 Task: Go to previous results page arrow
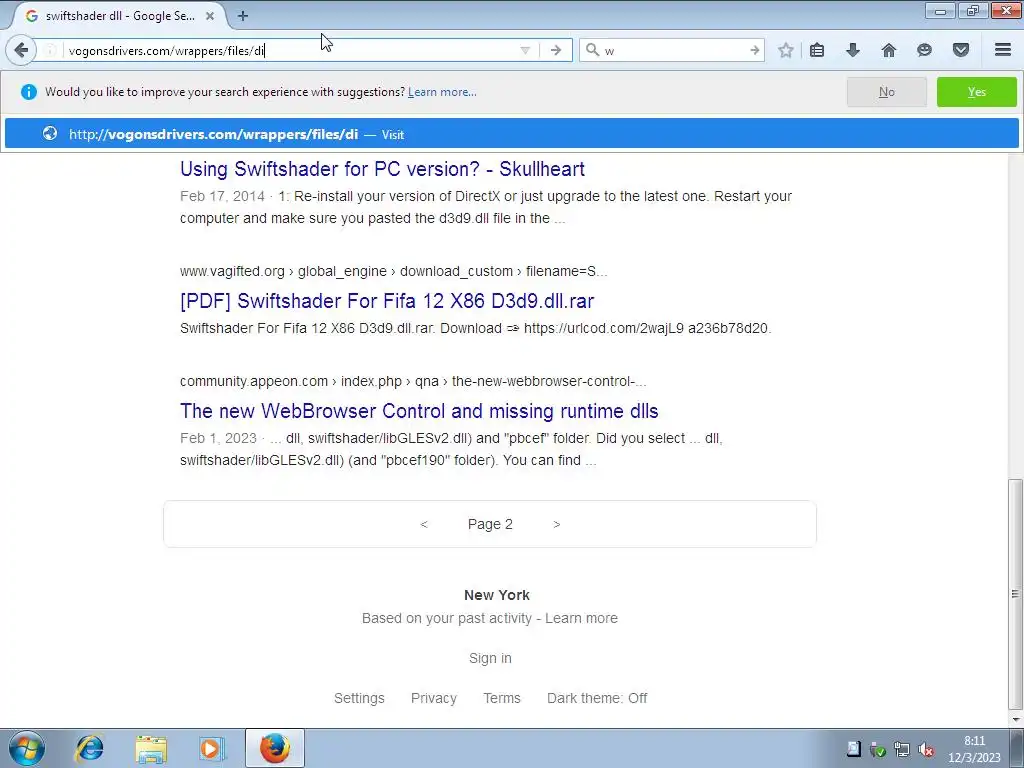coord(424,524)
